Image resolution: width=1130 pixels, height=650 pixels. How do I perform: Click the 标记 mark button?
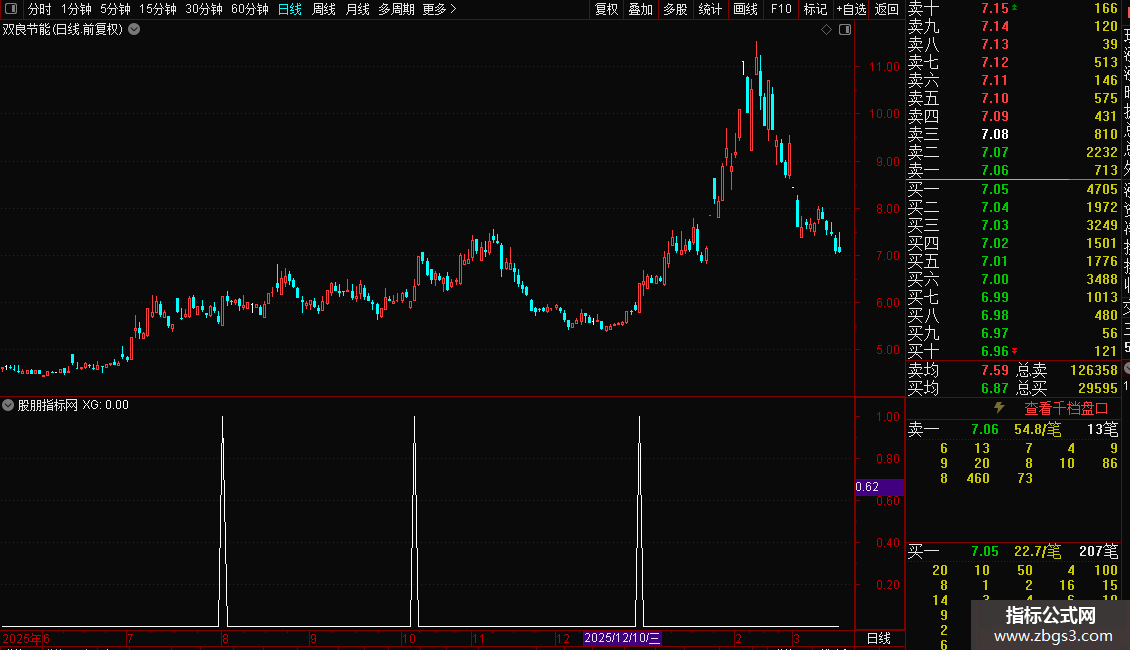pyautogui.click(x=816, y=9)
